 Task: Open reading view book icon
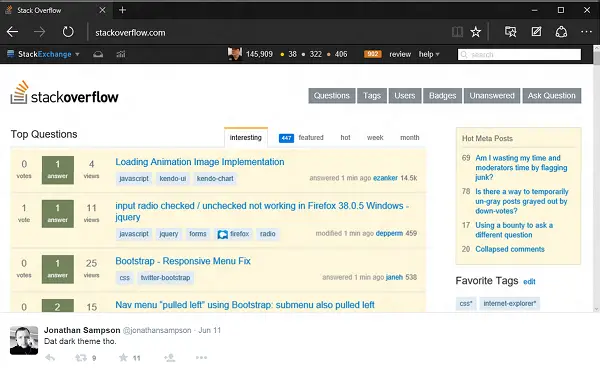click(x=457, y=32)
